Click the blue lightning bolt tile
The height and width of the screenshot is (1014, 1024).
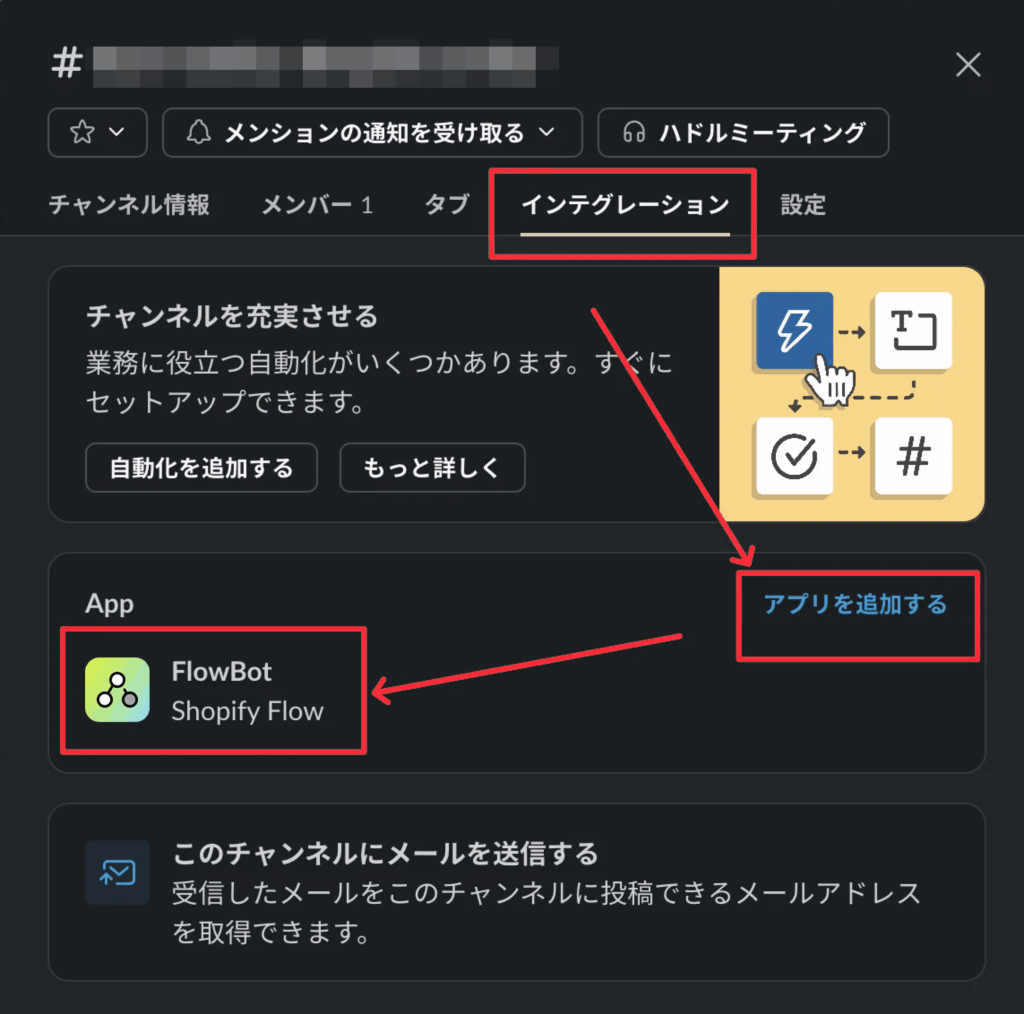click(794, 330)
